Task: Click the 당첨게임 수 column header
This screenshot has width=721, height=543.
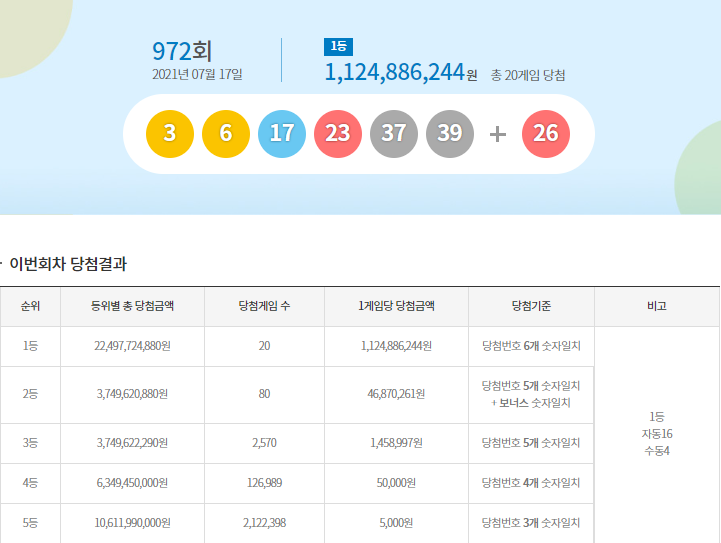Action: click(264, 306)
